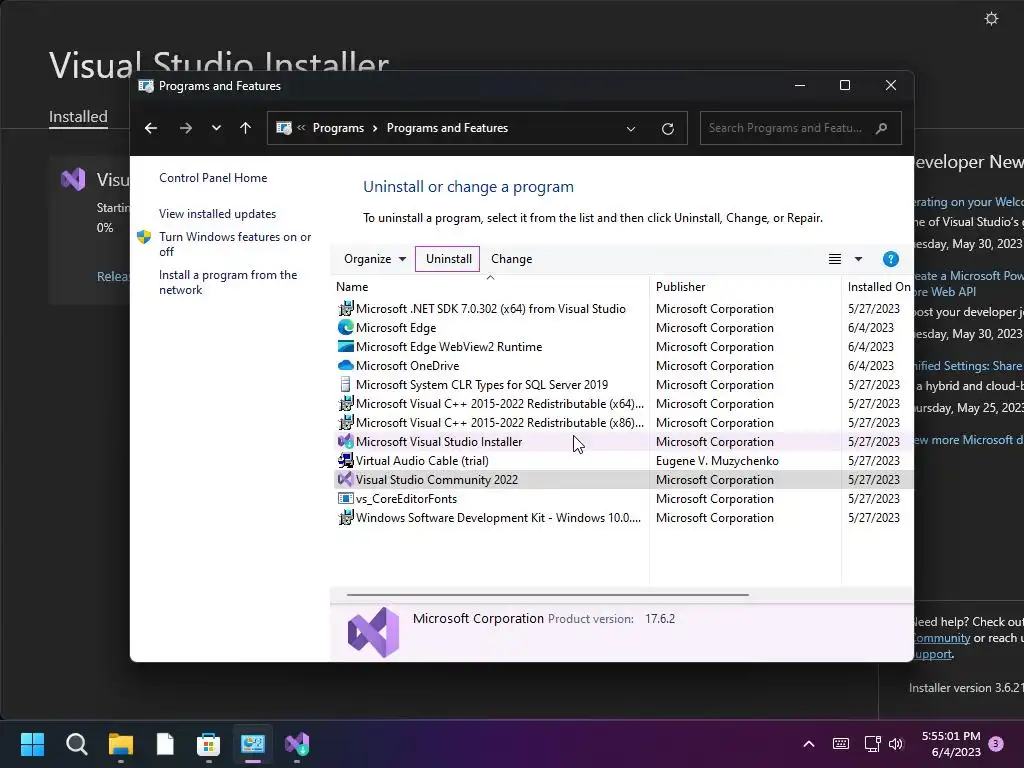1024x768 pixels.
Task: Click the Back arrow in Programs and Features
Action: 151,128
